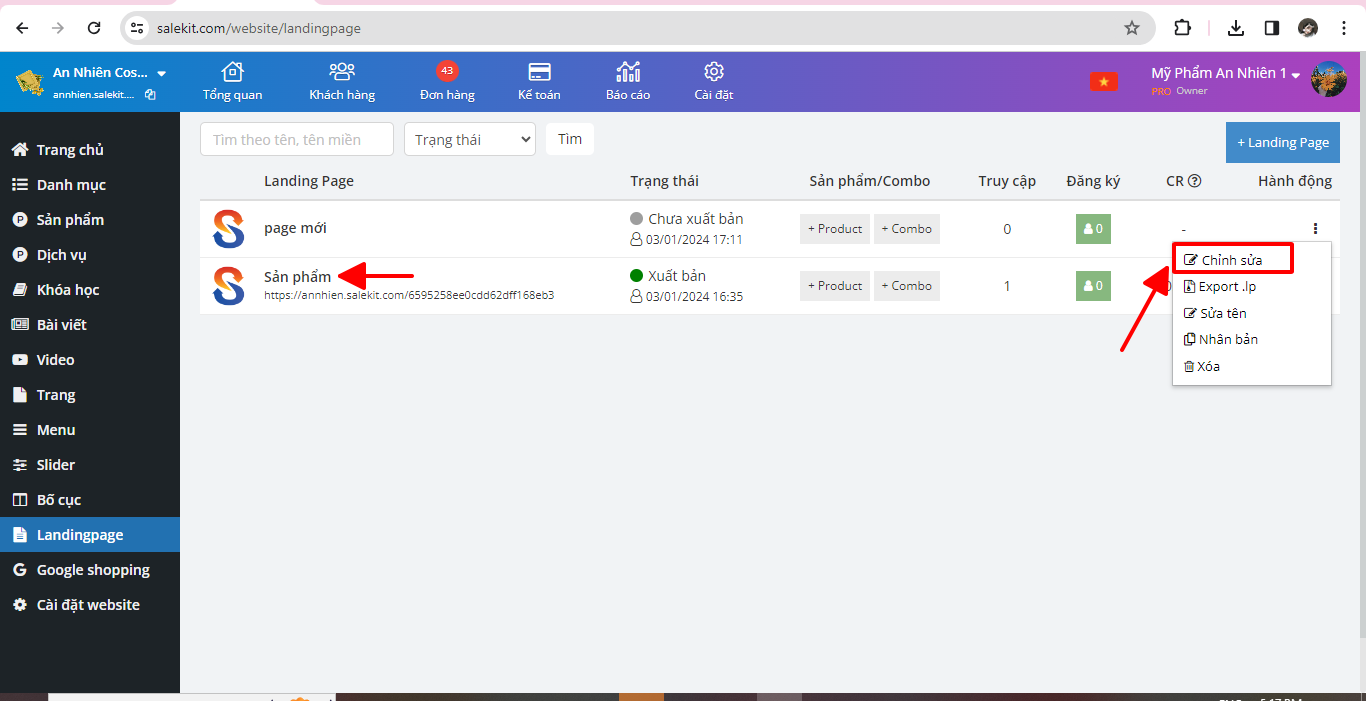Open Google shopping in the sidebar
The width and height of the screenshot is (1366, 701).
click(92, 570)
